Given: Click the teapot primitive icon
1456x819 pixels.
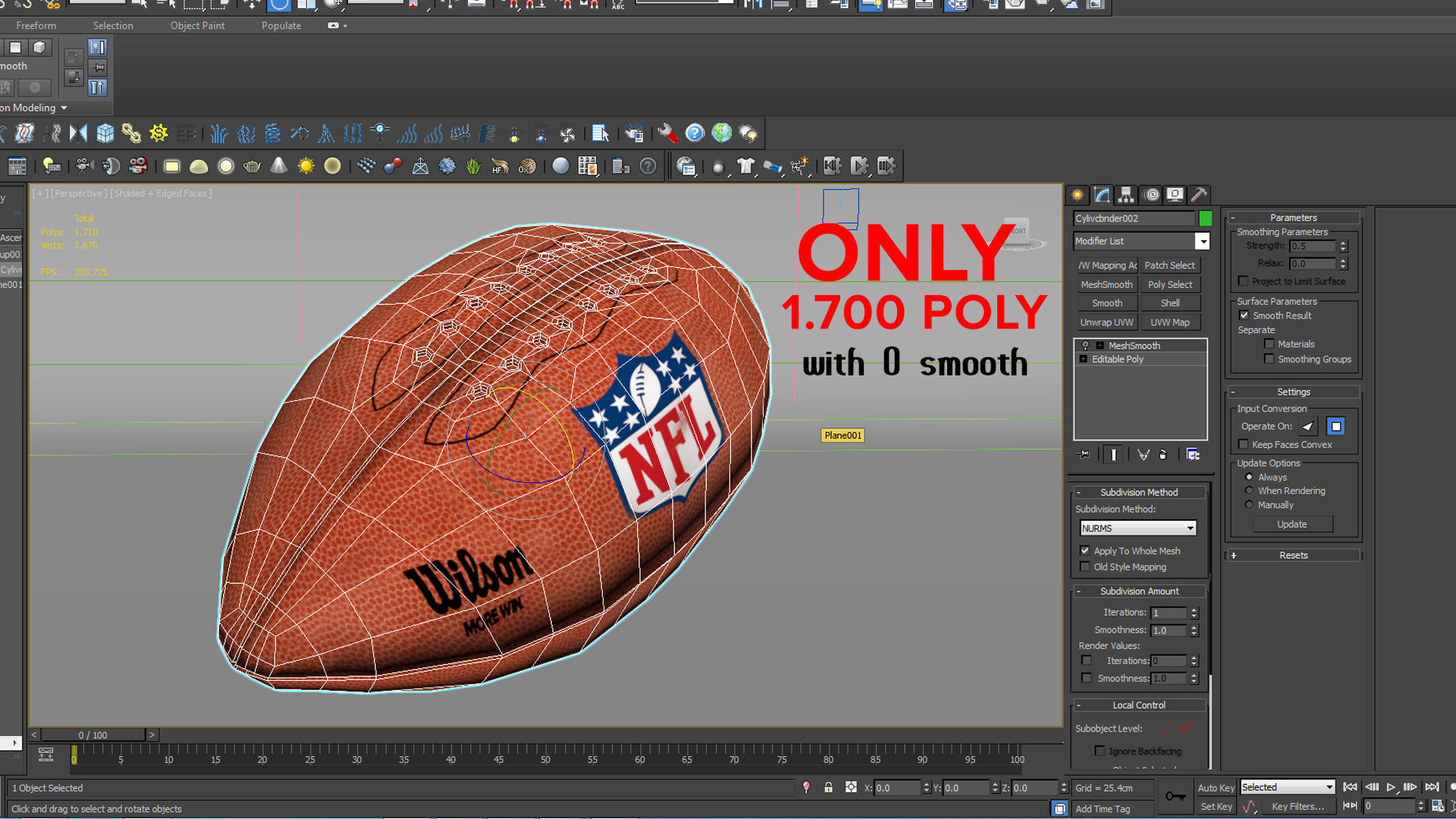Looking at the screenshot, I should 252,166.
